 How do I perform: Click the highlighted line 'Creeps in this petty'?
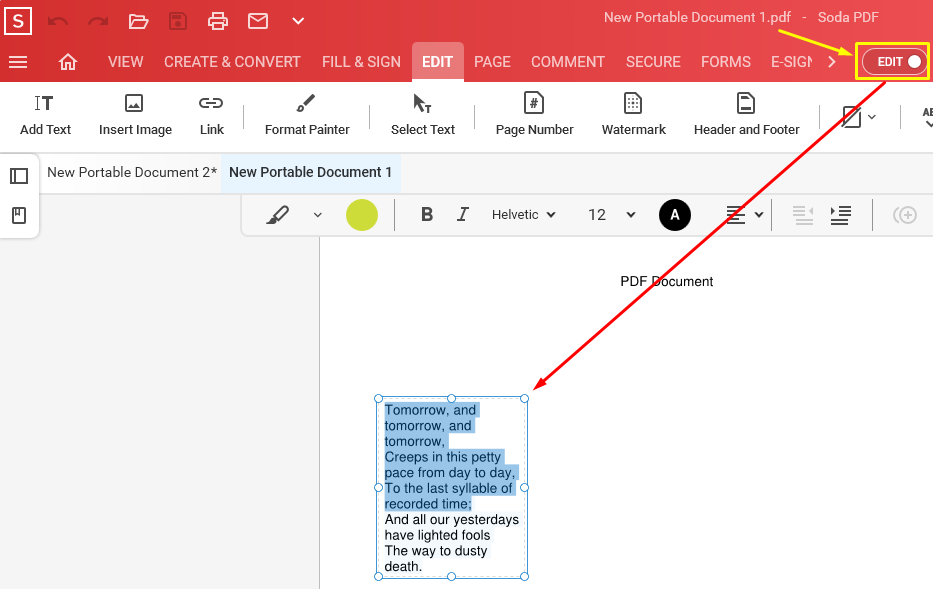click(443, 457)
